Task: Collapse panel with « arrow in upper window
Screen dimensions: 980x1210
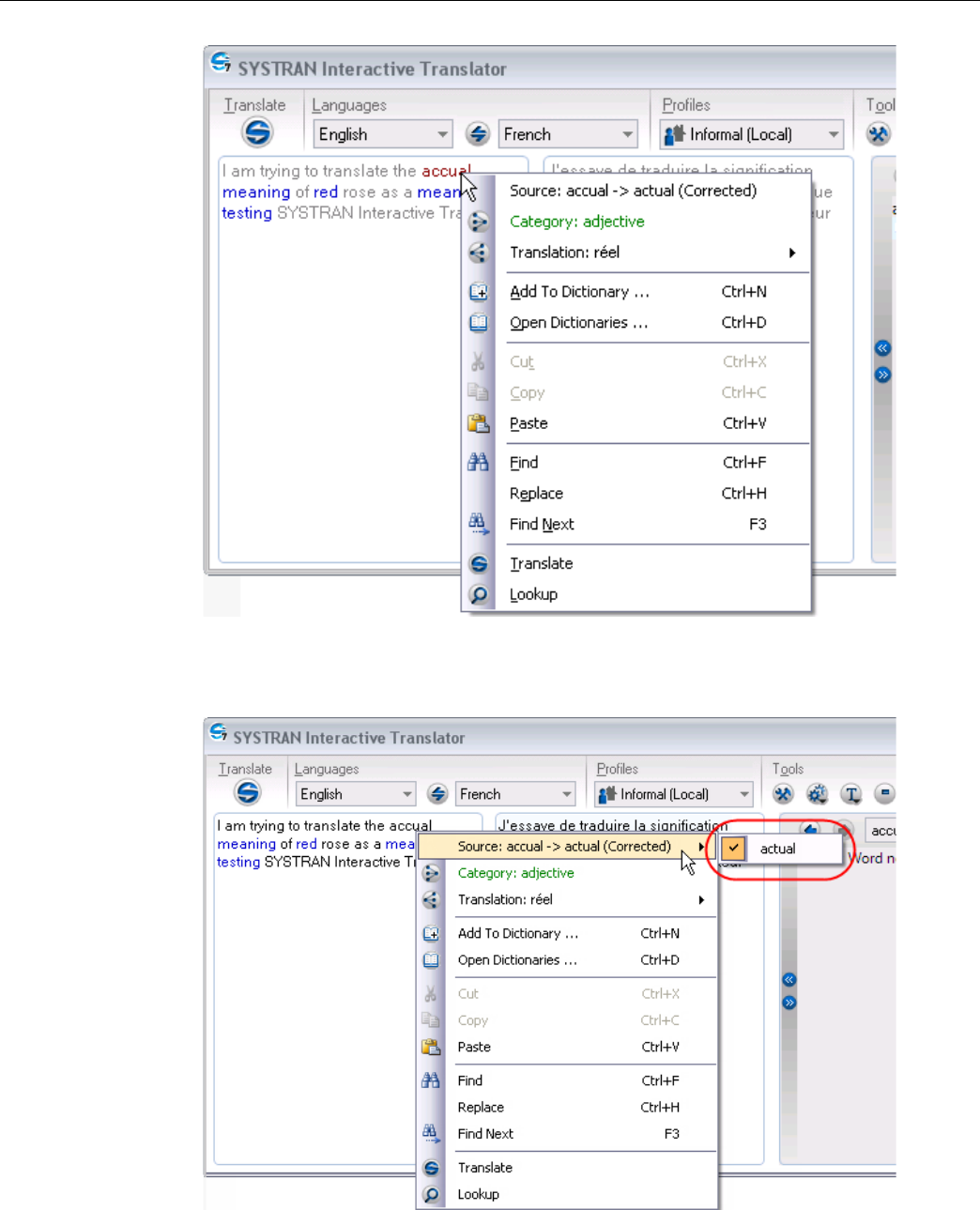Action: [x=882, y=348]
